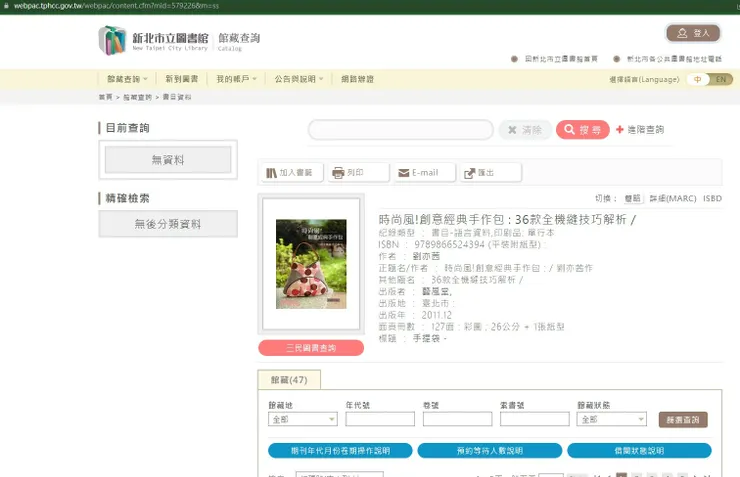
Task: Expand the 我的帳戶 menu
Action: [x=236, y=79]
